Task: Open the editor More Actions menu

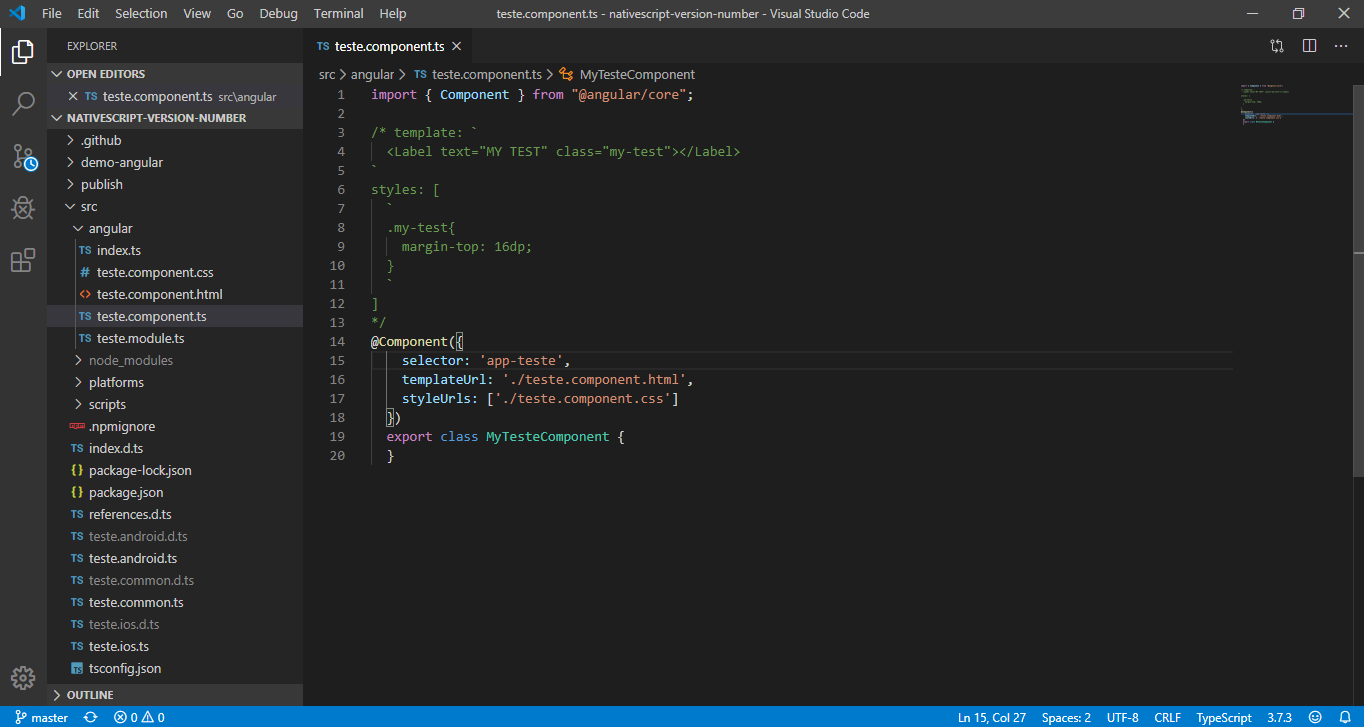Action: [x=1341, y=46]
